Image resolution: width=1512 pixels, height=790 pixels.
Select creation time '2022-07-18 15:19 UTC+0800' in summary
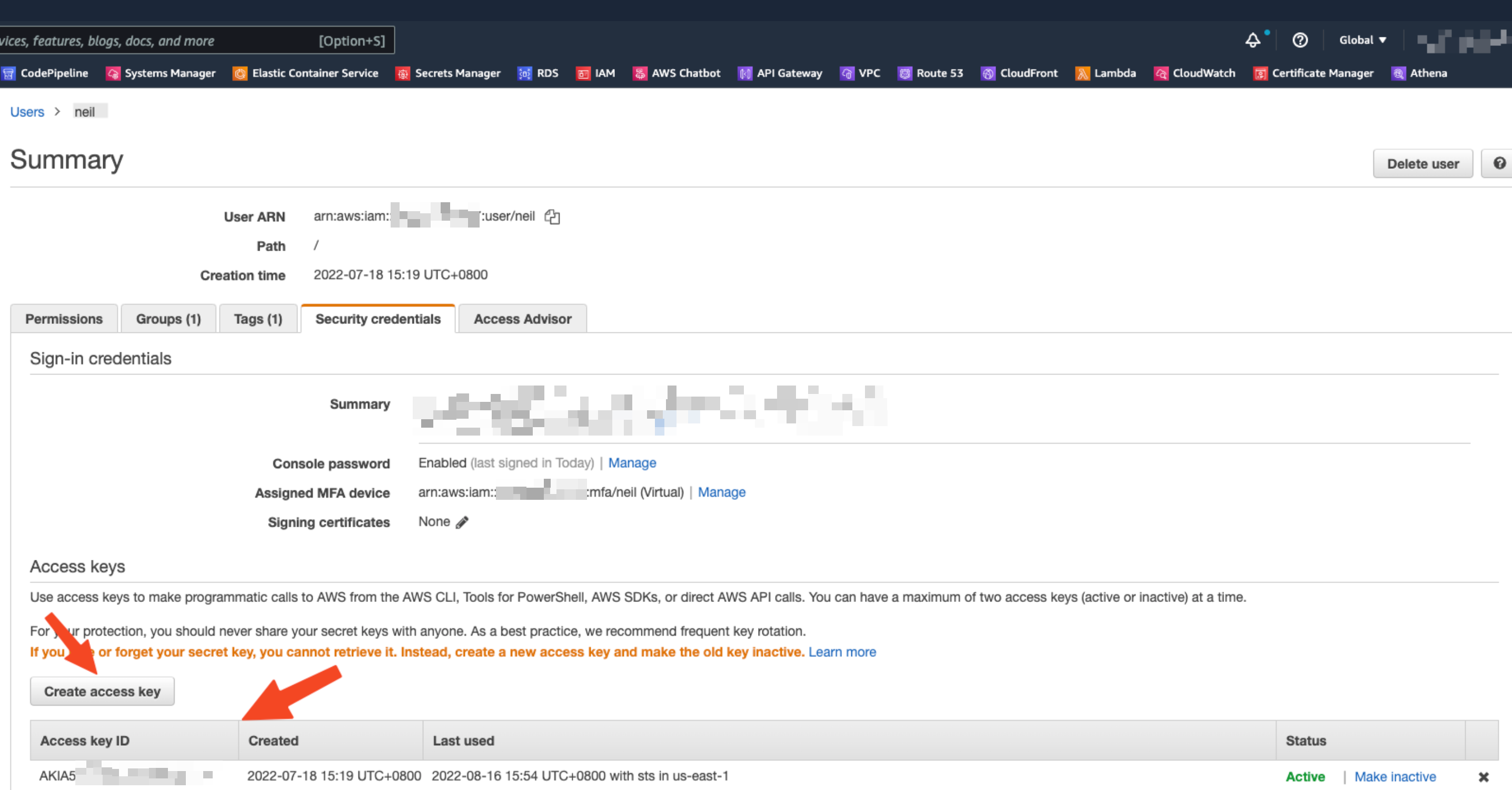[400, 275]
